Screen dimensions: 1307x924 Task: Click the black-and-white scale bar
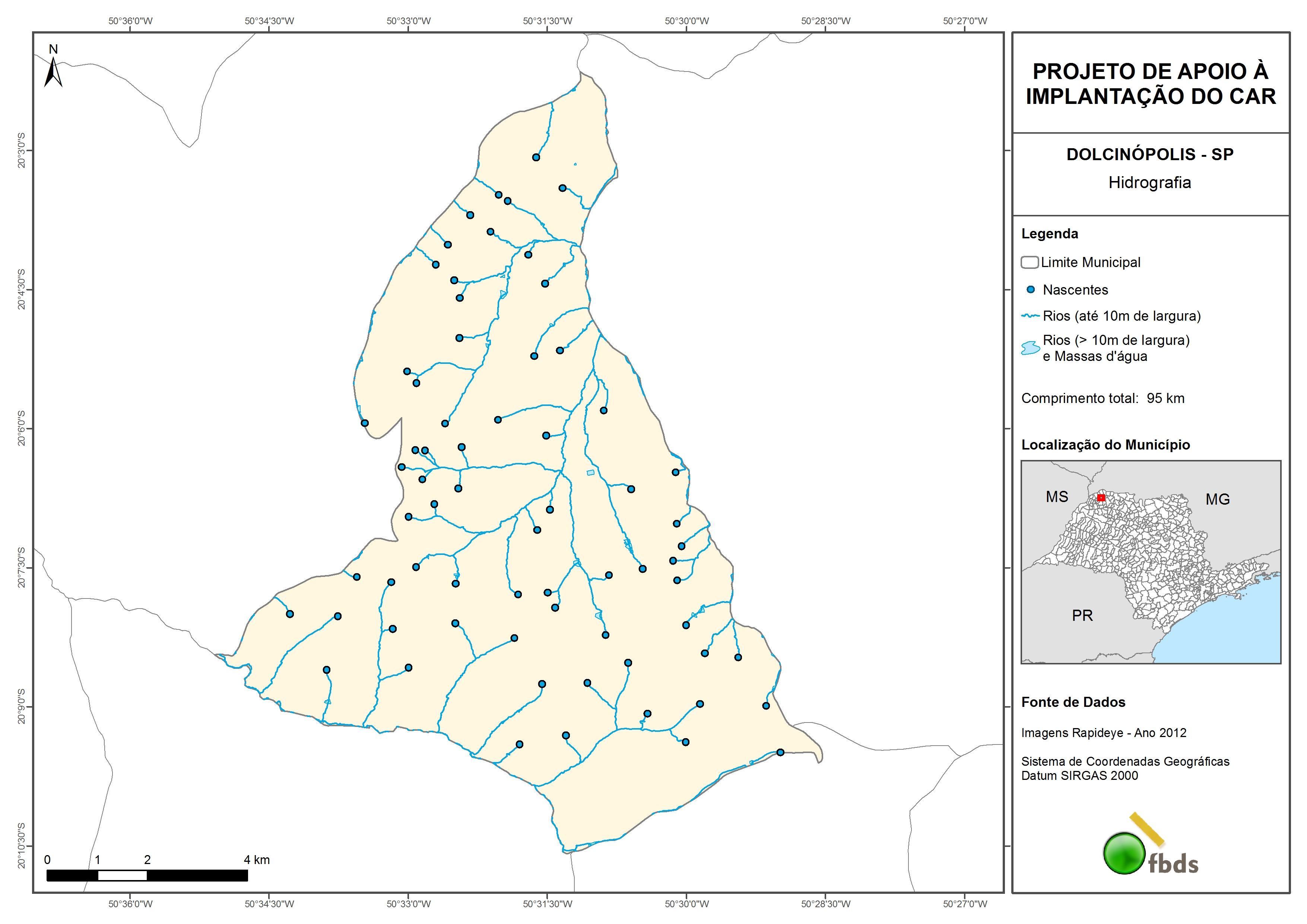pyautogui.click(x=147, y=876)
